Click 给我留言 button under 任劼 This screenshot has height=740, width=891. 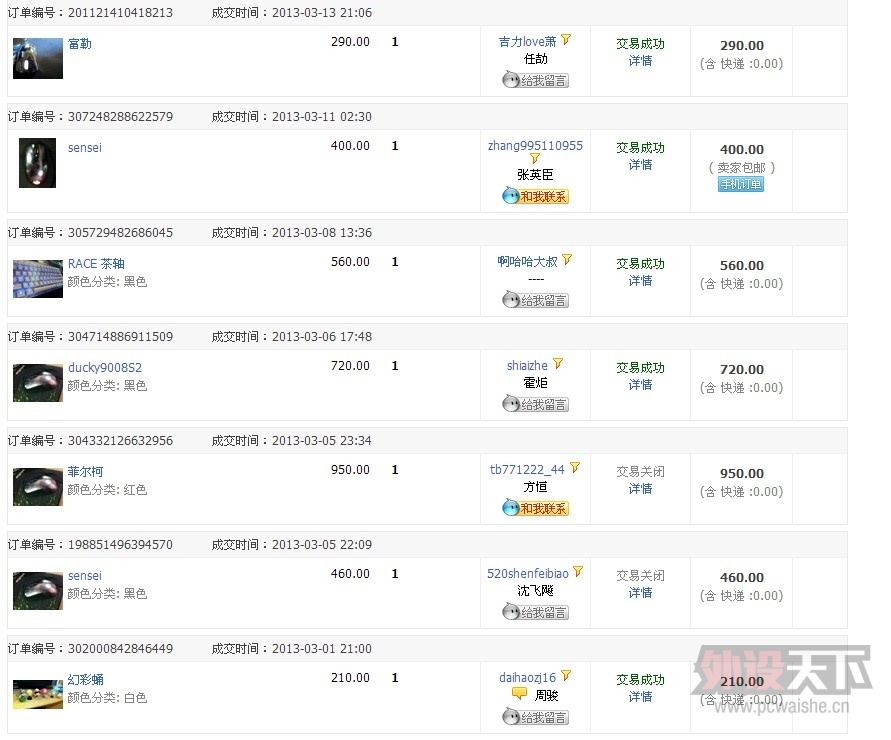coord(535,80)
